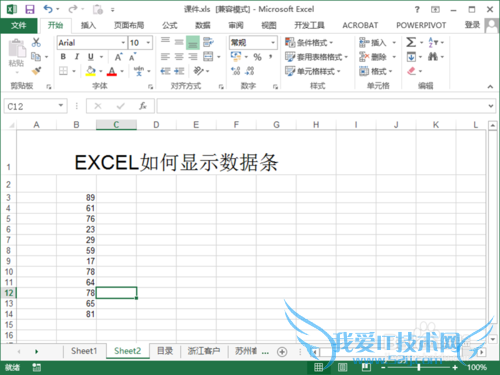Toggle bold formatting
Viewport: 500px width, 375px height.
[x=63, y=57]
